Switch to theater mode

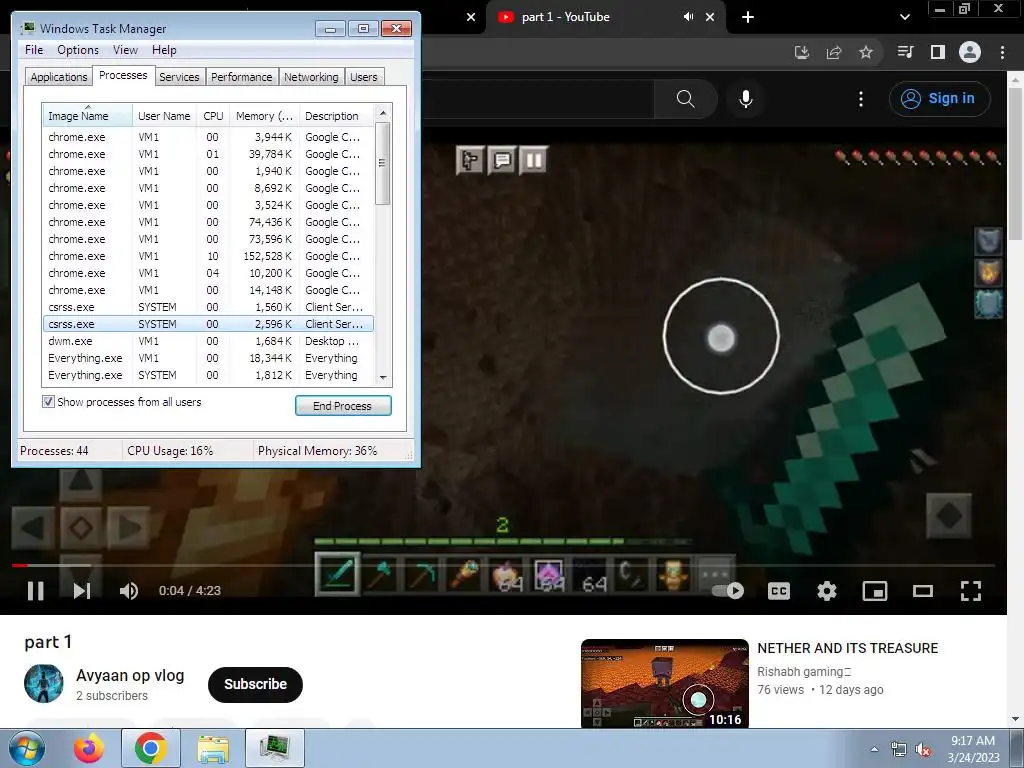click(x=923, y=591)
